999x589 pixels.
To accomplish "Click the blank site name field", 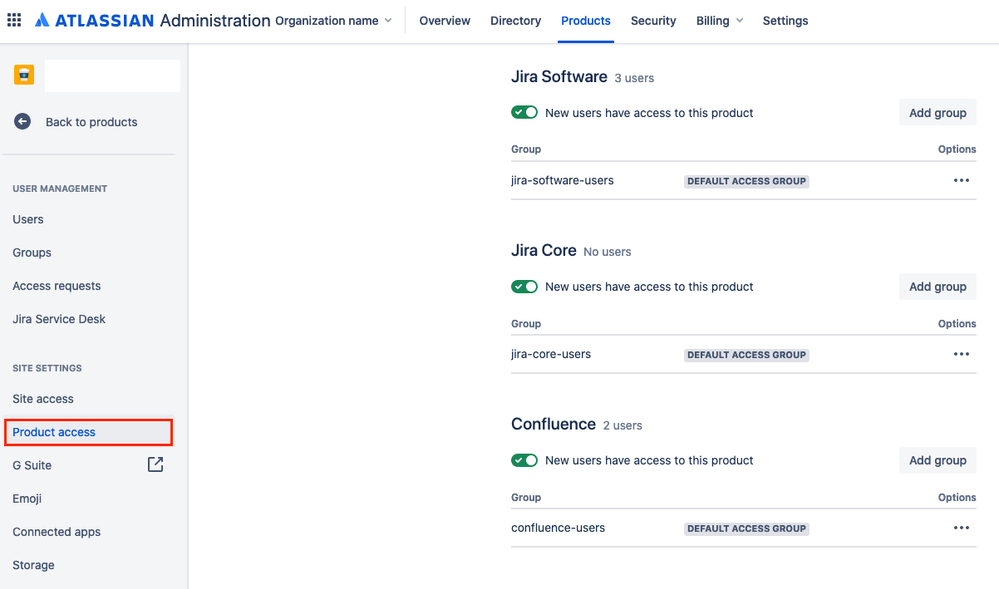I will (x=112, y=75).
